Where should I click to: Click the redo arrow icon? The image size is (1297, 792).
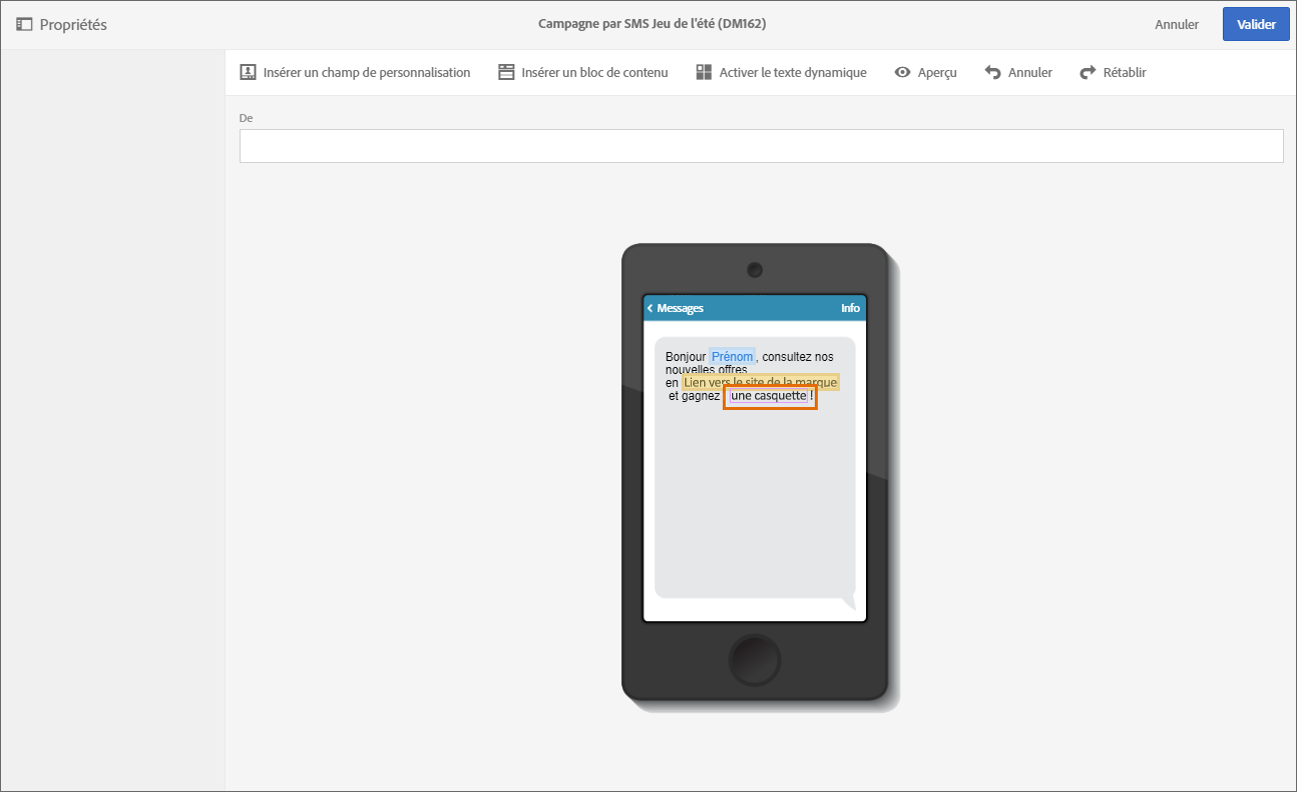[x=1088, y=72]
